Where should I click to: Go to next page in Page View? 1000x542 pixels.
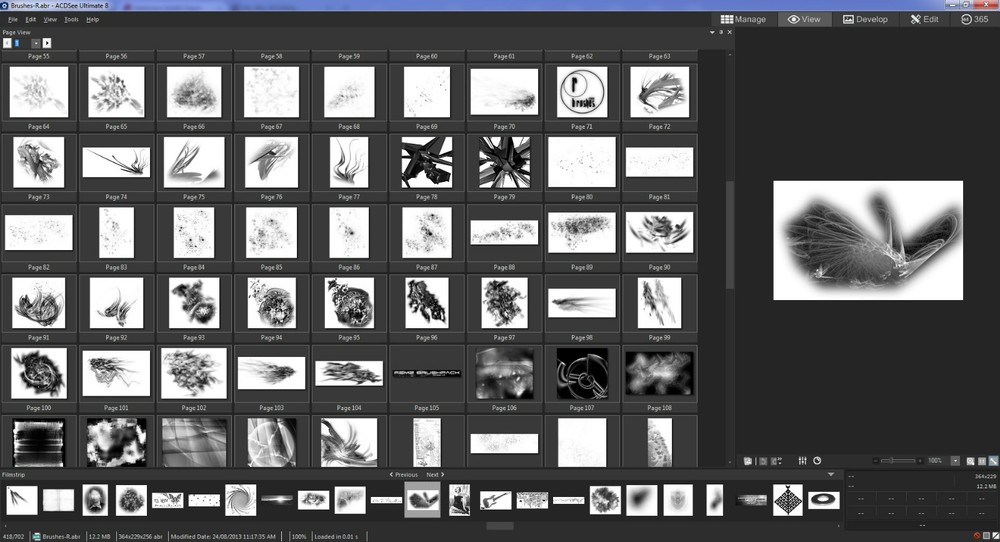tap(47, 43)
